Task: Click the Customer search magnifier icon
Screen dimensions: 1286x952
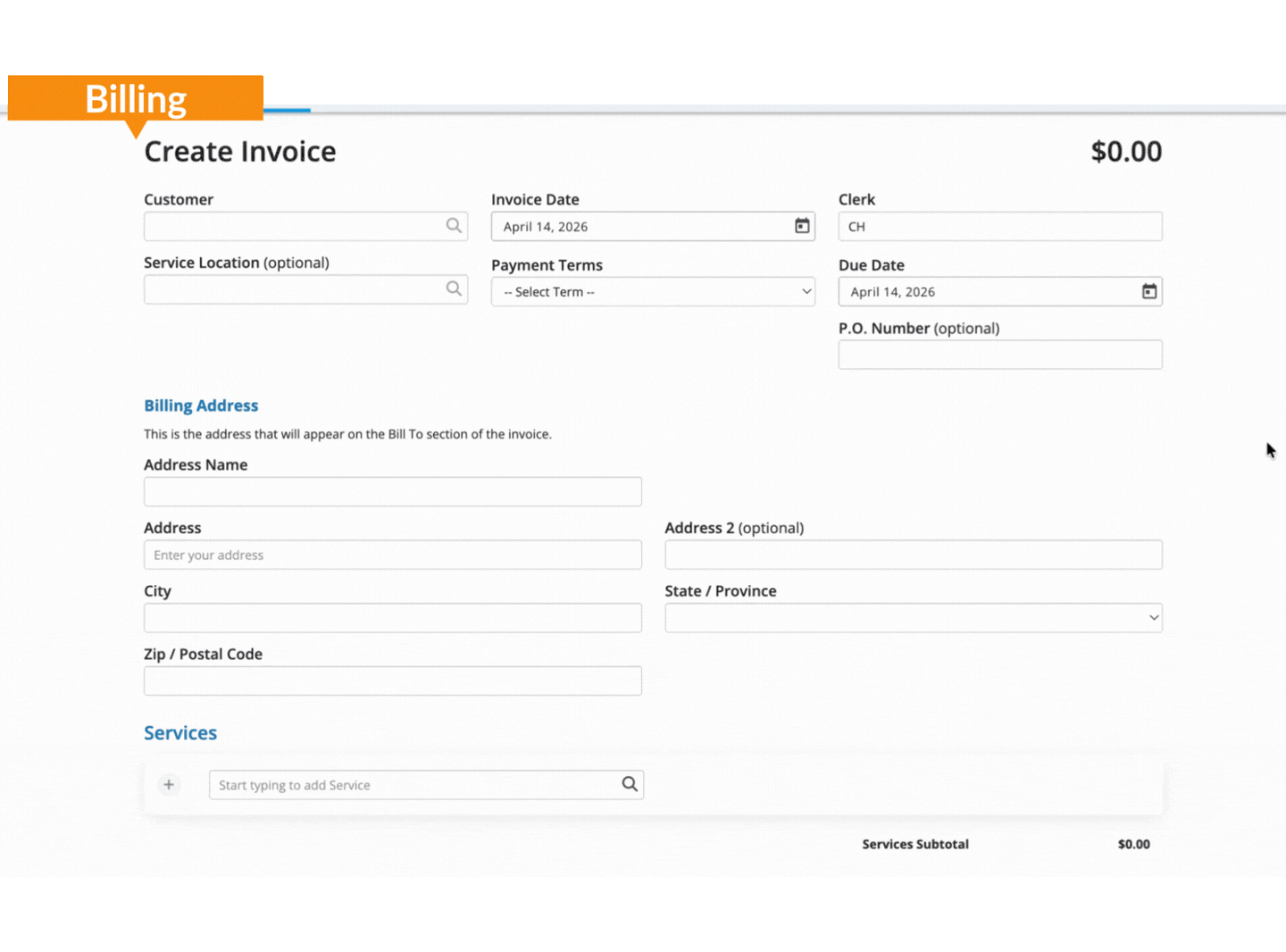Action: click(x=454, y=225)
